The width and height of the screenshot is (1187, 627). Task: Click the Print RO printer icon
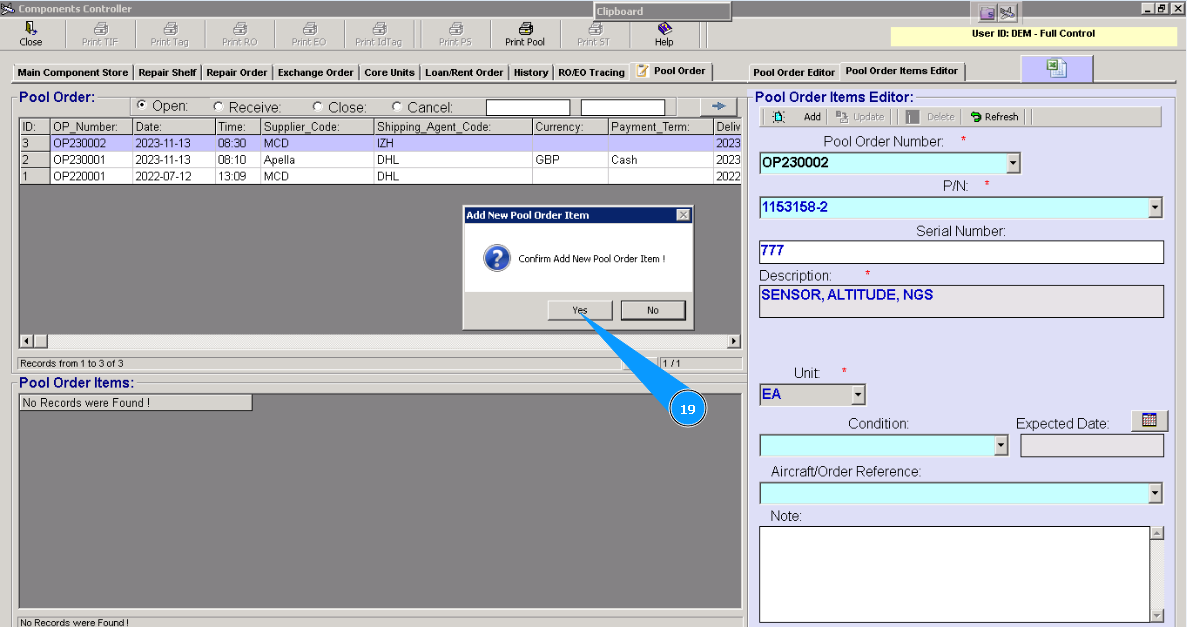coord(239,29)
